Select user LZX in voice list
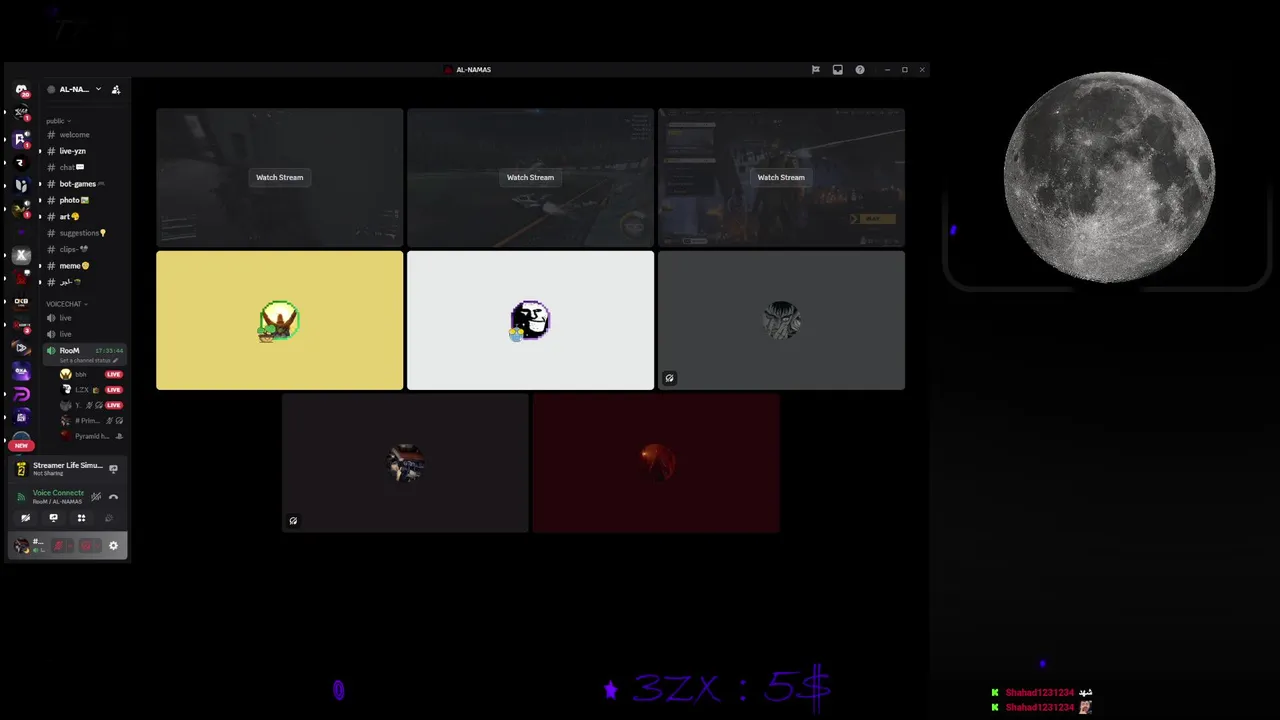The image size is (1280, 720). pyautogui.click(x=81, y=390)
